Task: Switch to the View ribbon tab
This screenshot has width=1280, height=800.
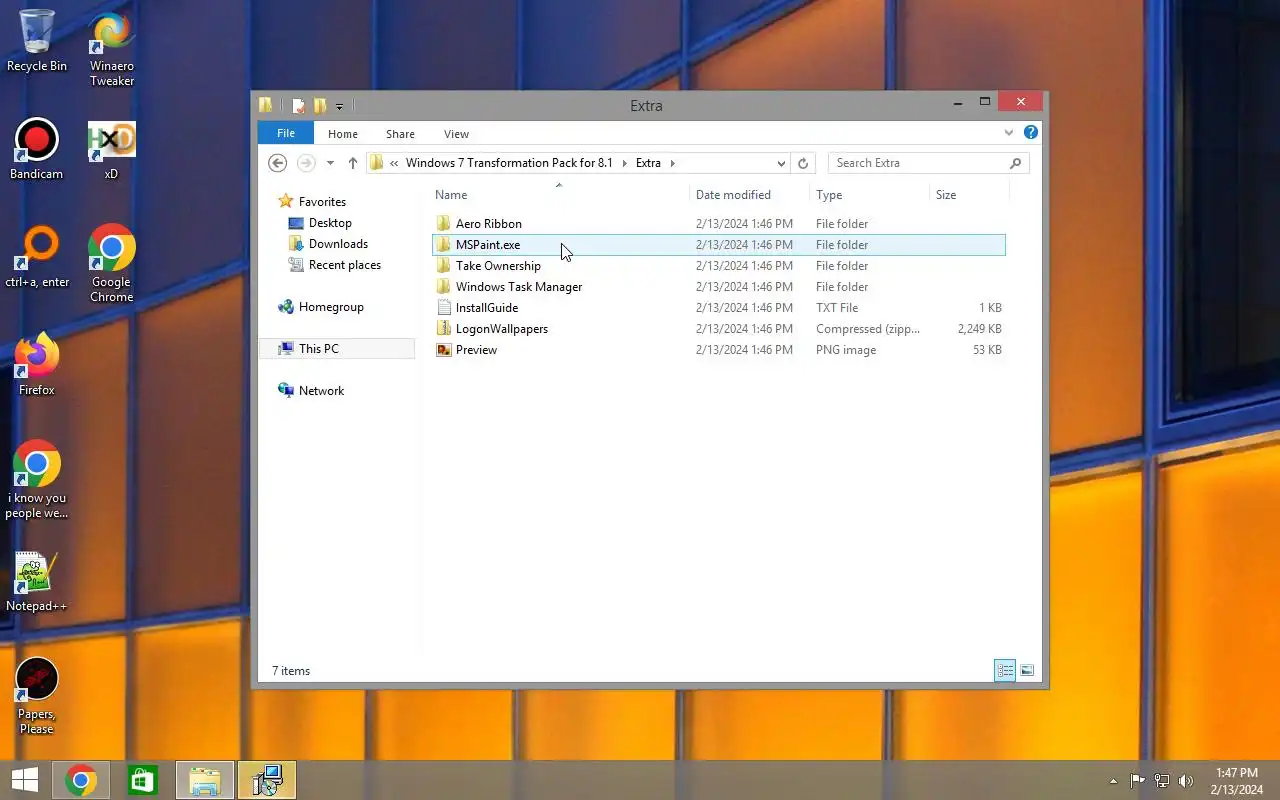Action: pyautogui.click(x=456, y=134)
